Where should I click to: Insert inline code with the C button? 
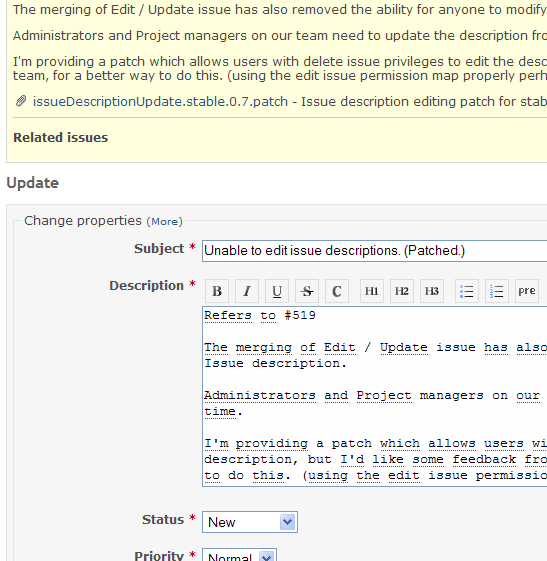click(x=337, y=291)
